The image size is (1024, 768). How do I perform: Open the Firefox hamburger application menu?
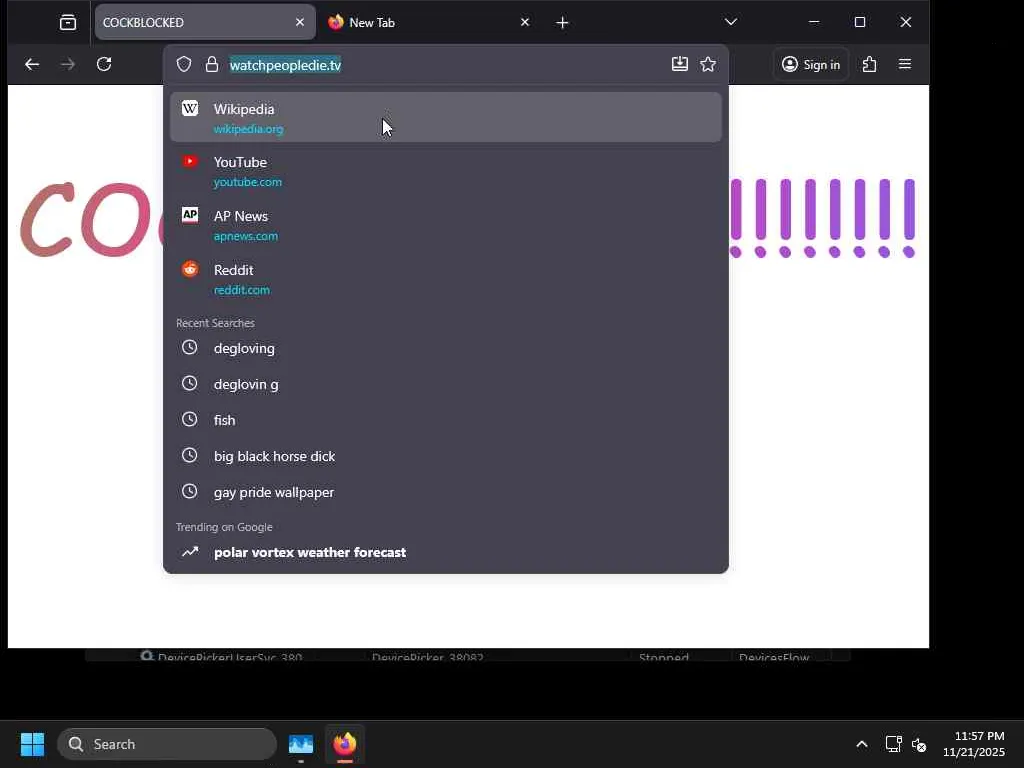904,64
